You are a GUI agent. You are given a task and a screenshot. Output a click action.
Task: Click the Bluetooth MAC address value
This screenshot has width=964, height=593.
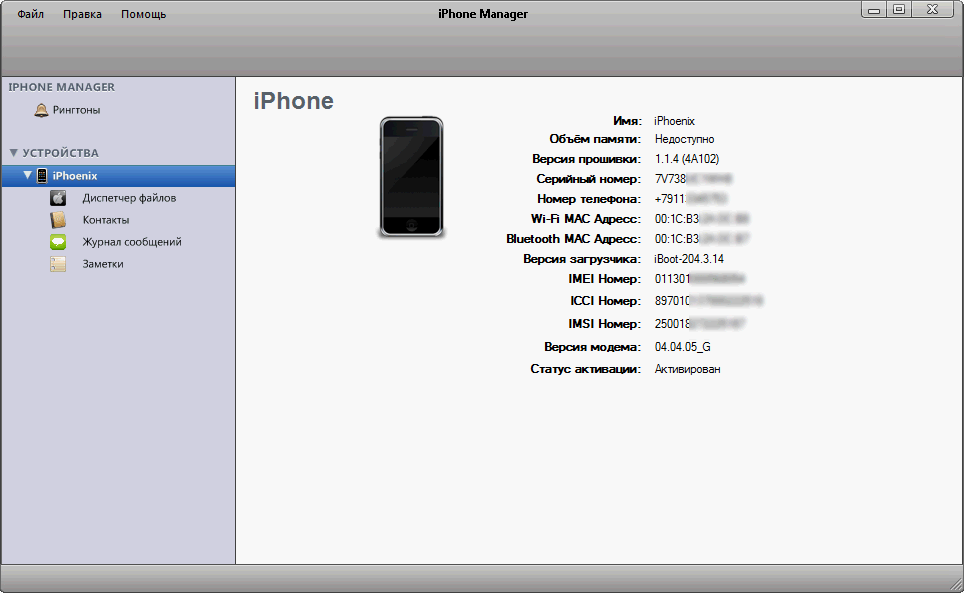coord(701,239)
